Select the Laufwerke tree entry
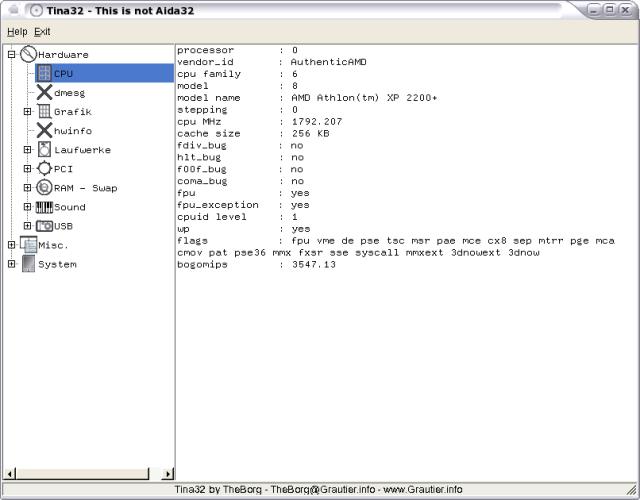Viewport: 640px width, 500px height. [82, 150]
